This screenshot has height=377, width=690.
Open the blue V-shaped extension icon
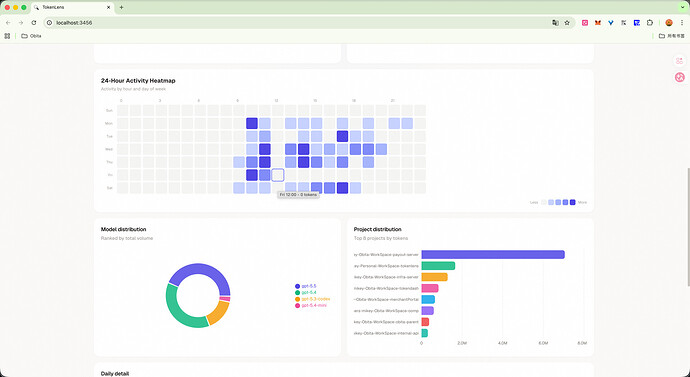pyautogui.click(x=611, y=22)
